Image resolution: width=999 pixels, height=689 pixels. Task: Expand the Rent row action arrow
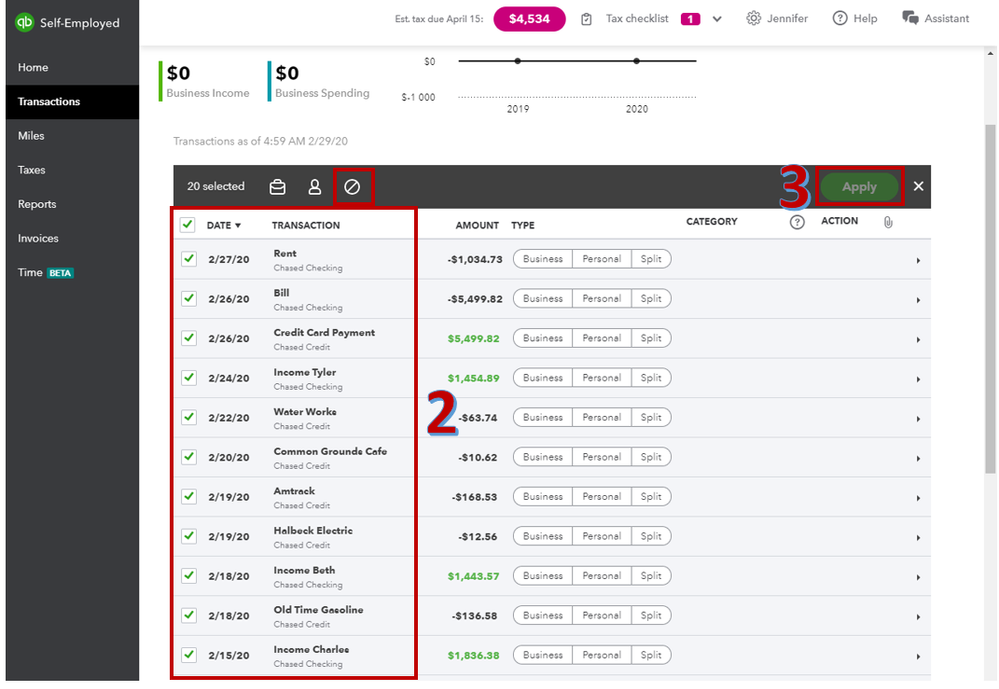[918, 261]
